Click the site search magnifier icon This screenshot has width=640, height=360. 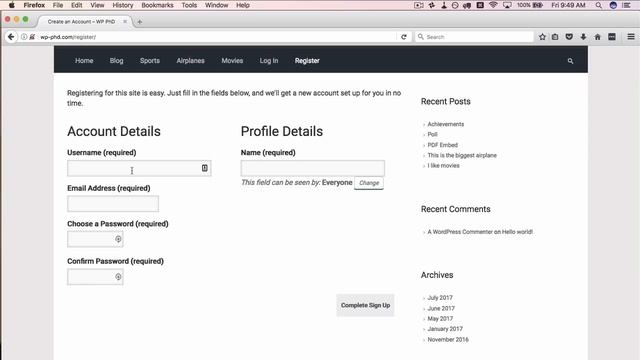[570, 61]
